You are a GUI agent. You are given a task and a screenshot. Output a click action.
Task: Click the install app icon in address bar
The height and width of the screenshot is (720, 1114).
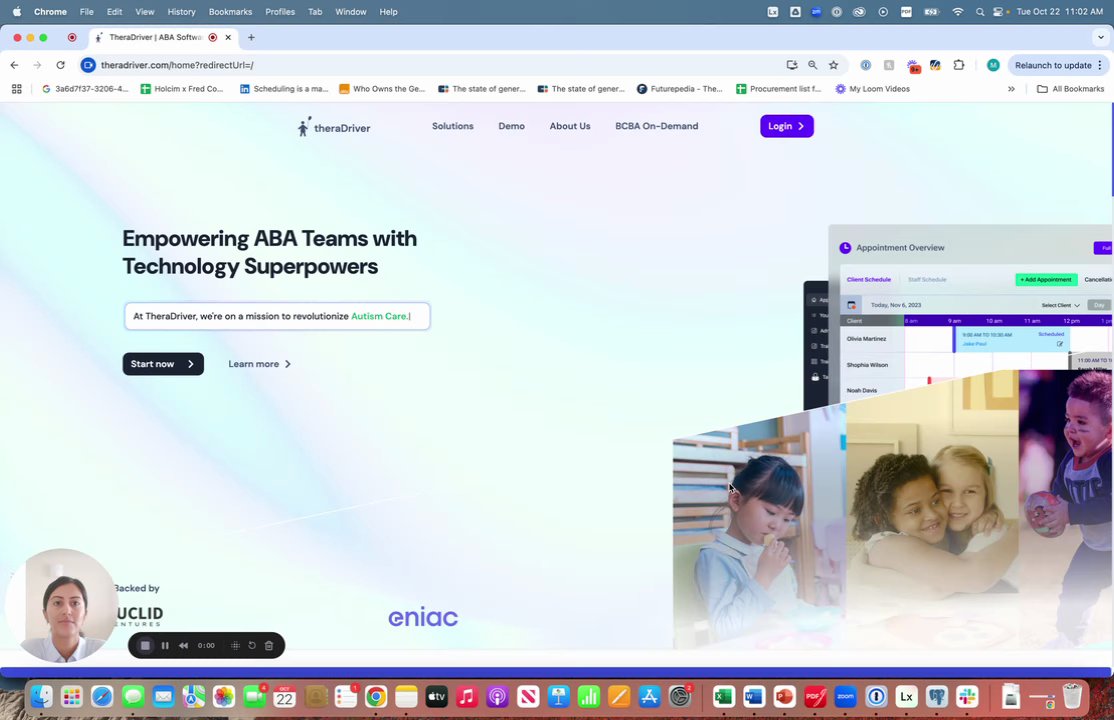791,65
